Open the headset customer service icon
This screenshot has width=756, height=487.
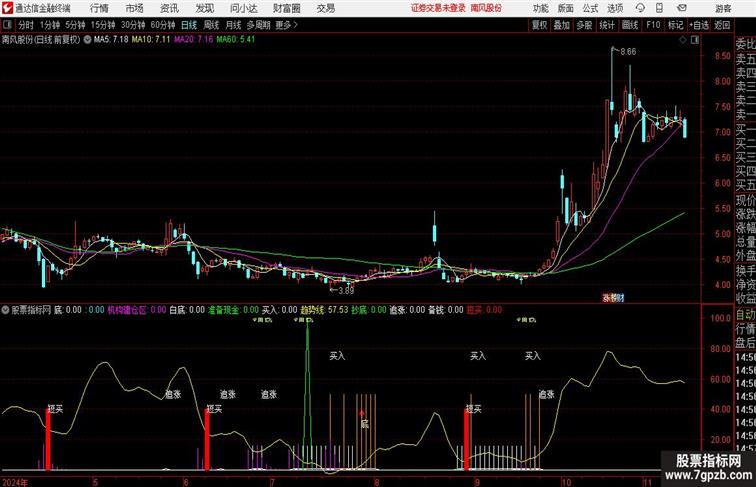640,8
